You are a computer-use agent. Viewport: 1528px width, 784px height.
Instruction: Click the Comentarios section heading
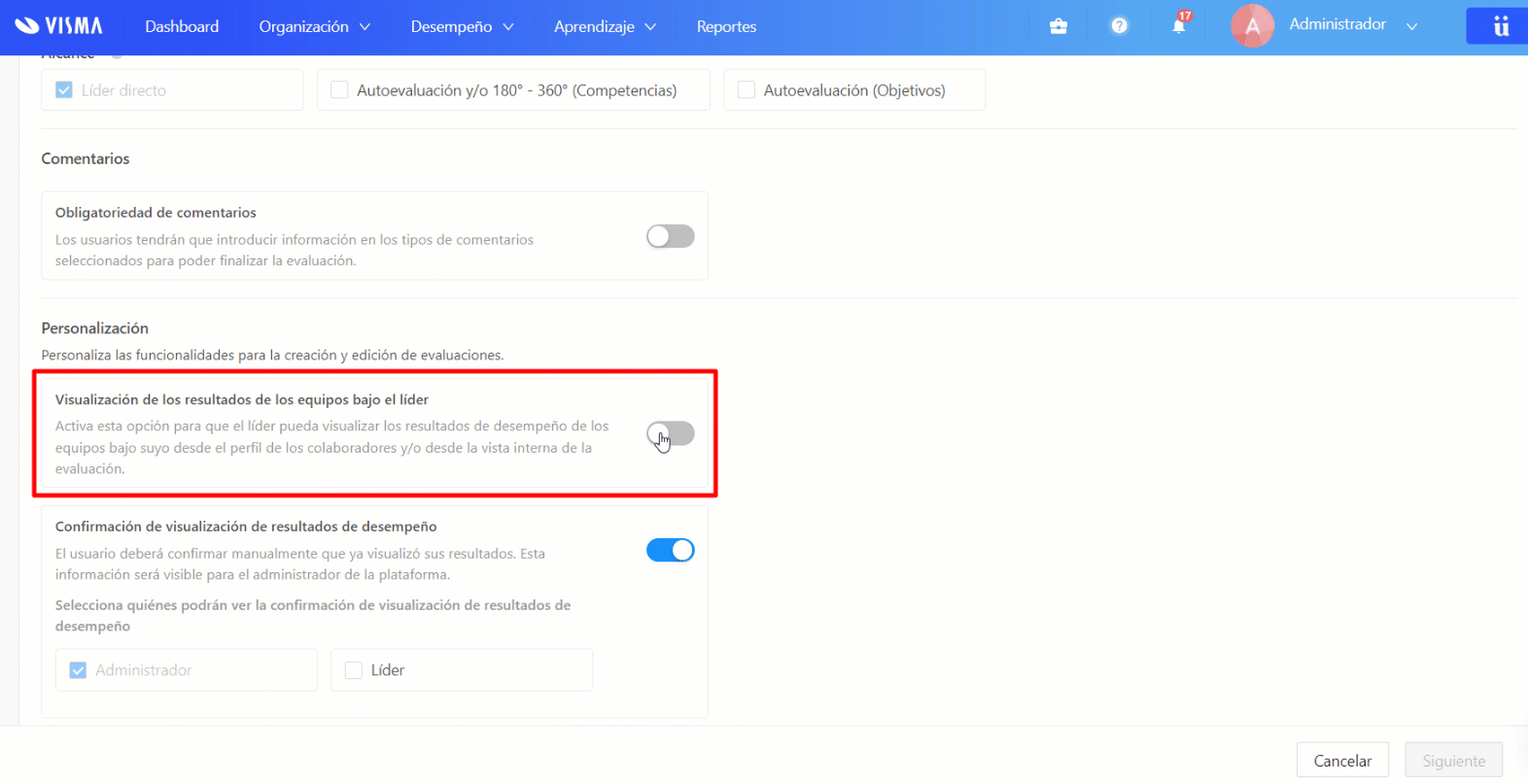85,158
